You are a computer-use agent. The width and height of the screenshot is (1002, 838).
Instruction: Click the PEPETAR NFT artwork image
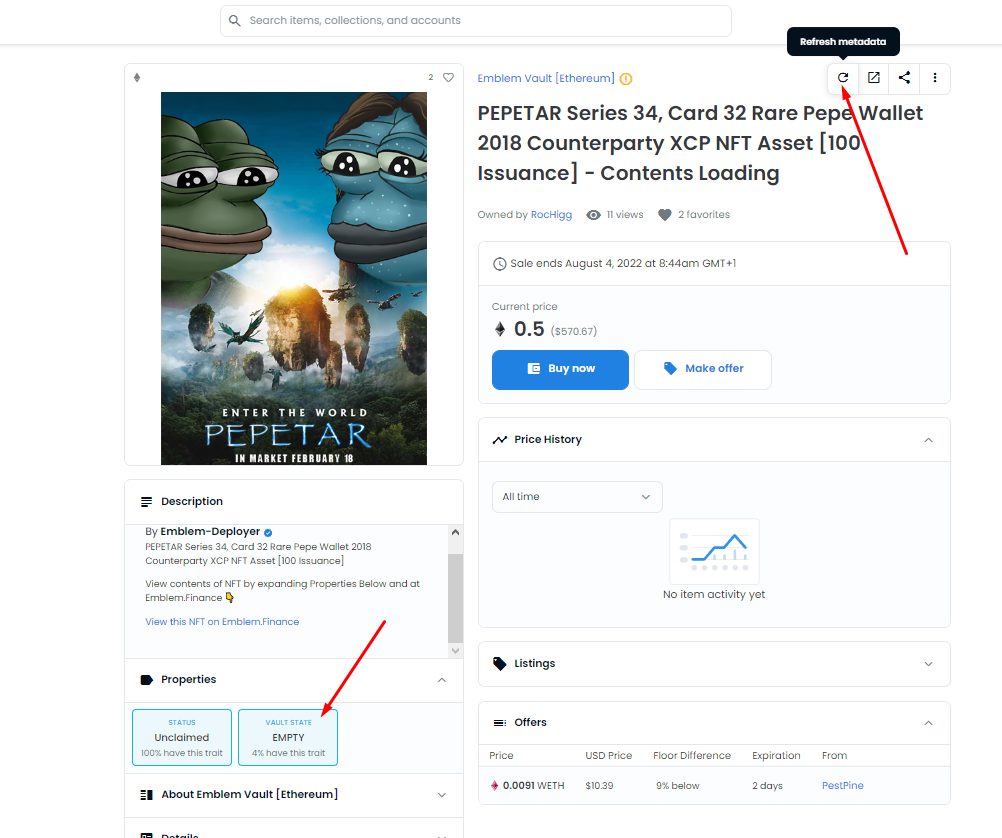click(294, 278)
